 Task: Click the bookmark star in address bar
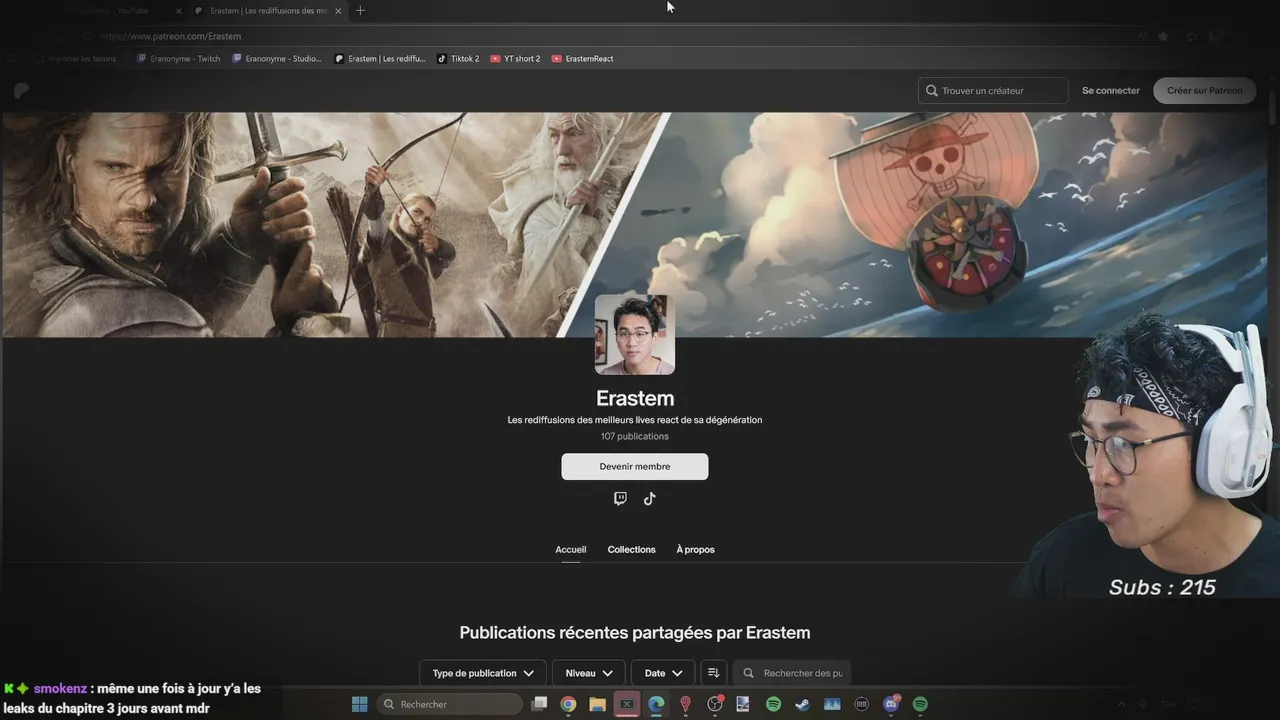click(x=1163, y=36)
